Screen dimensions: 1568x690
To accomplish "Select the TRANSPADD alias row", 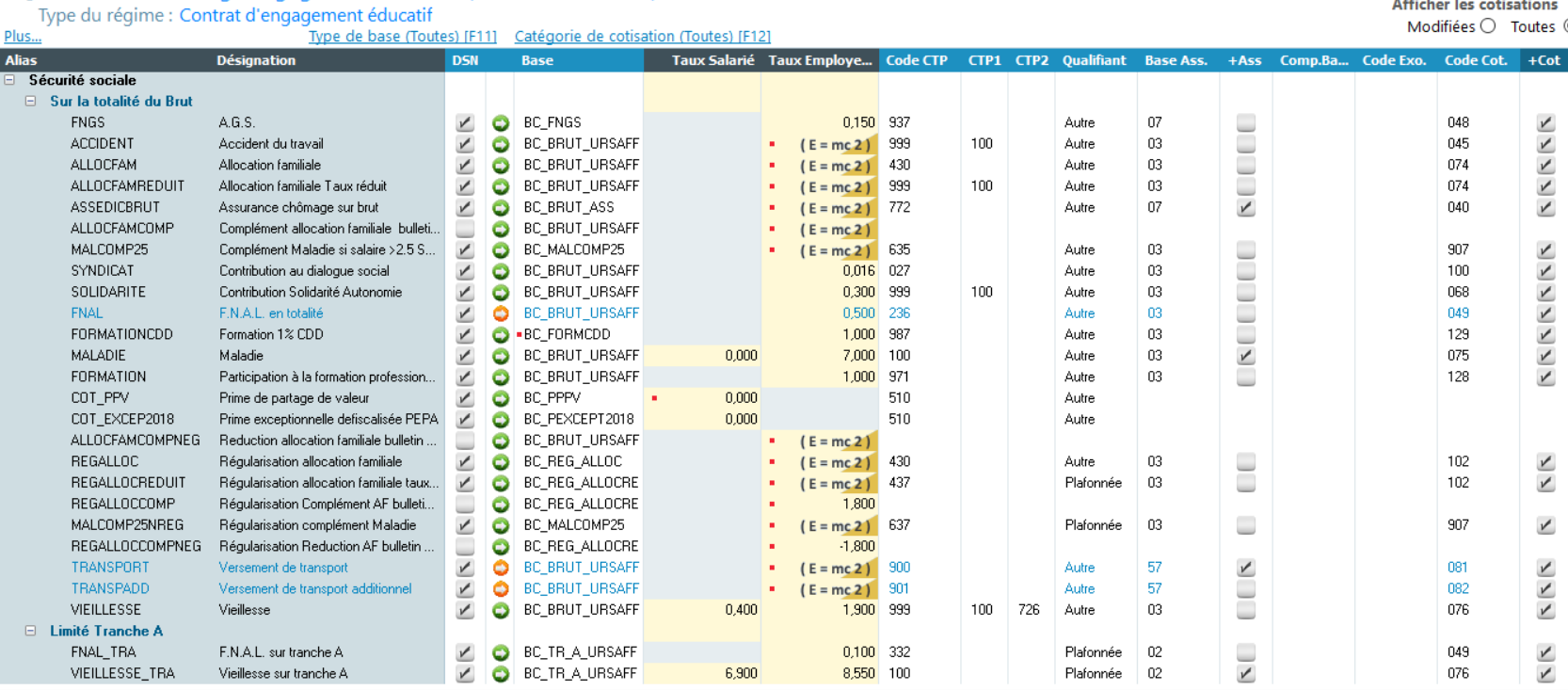I will click(x=110, y=588).
